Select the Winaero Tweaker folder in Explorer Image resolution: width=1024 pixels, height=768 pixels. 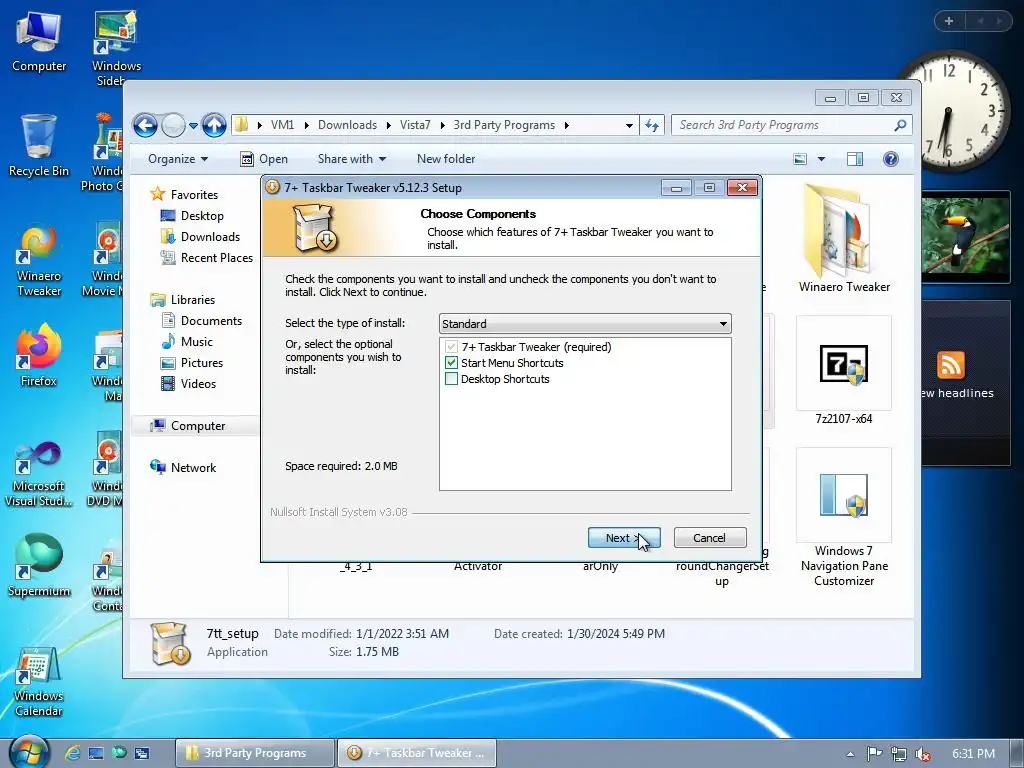[843, 239]
